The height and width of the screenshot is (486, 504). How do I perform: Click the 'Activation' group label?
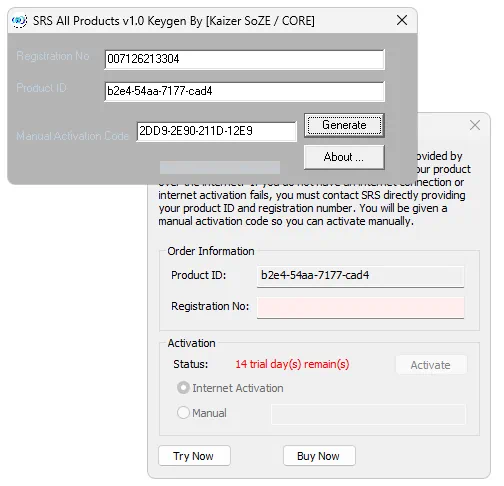coord(191,343)
